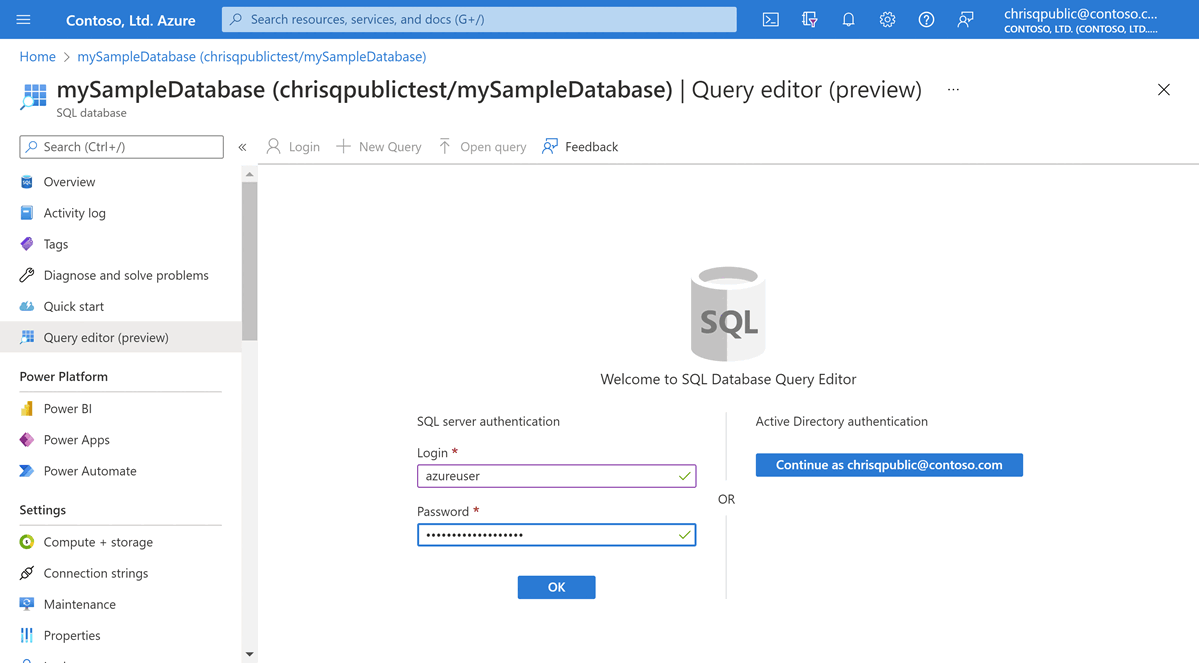Open the ellipsis more options menu
This screenshot has width=1199, height=663.
pyautogui.click(x=953, y=90)
